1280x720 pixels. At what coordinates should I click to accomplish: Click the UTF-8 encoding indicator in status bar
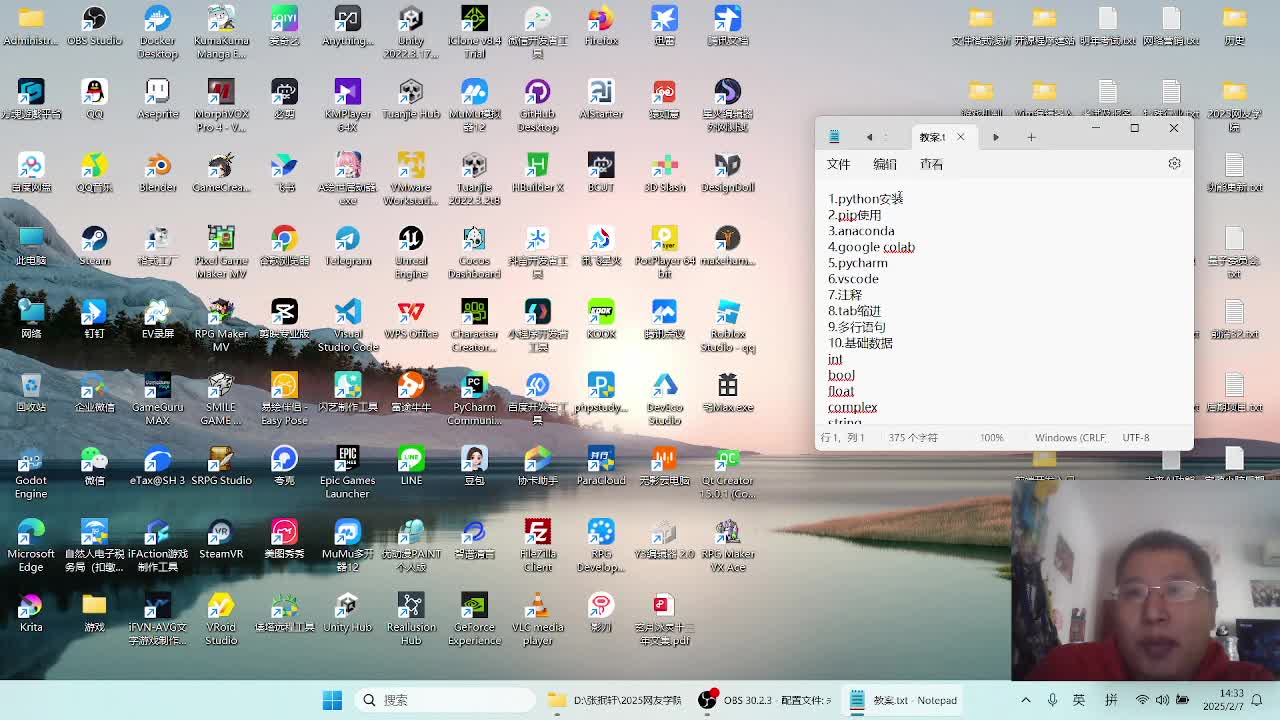pyautogui.click(x=1136, y=438)
